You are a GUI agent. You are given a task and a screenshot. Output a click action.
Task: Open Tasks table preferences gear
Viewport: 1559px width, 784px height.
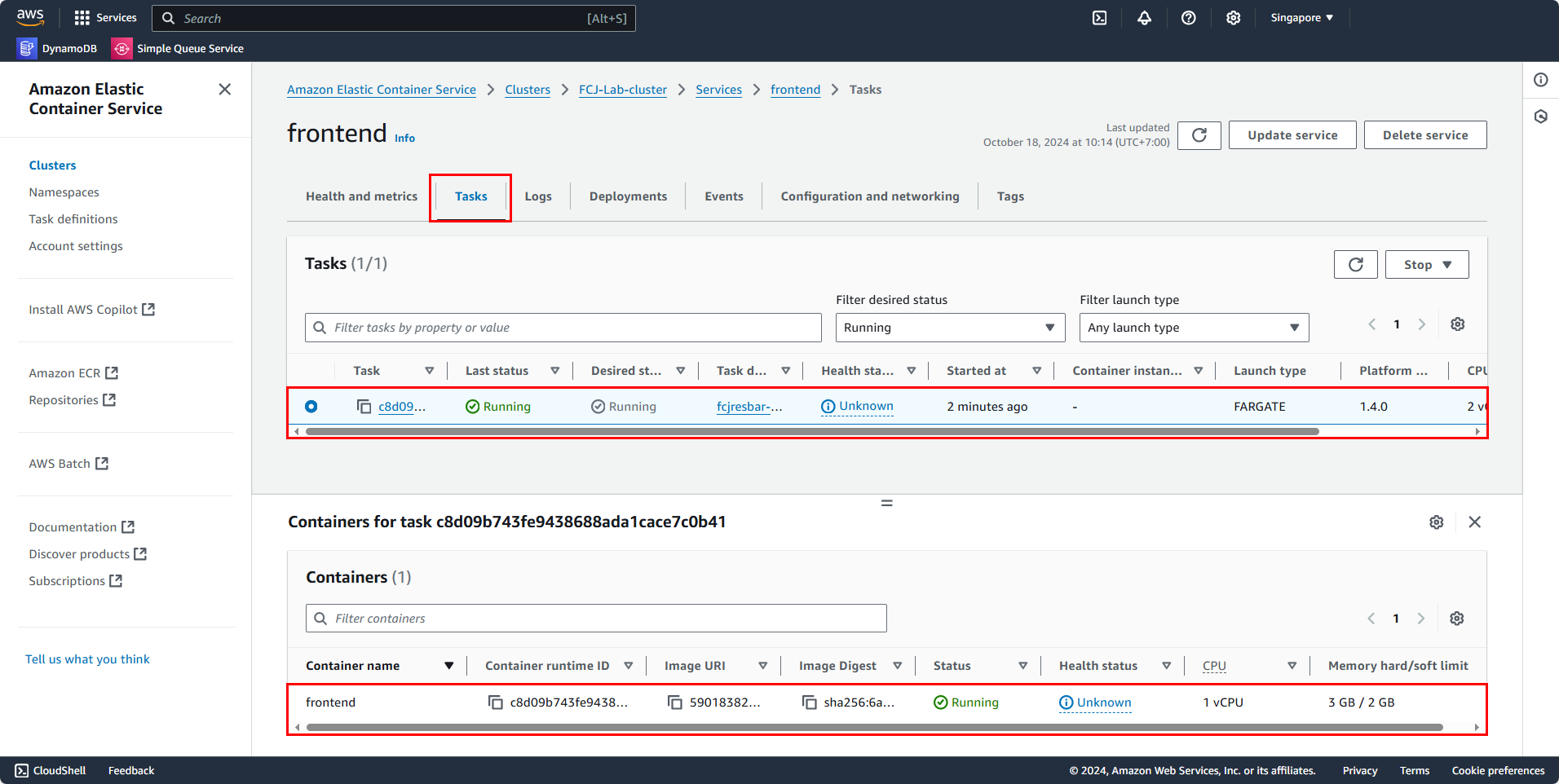1458,324
